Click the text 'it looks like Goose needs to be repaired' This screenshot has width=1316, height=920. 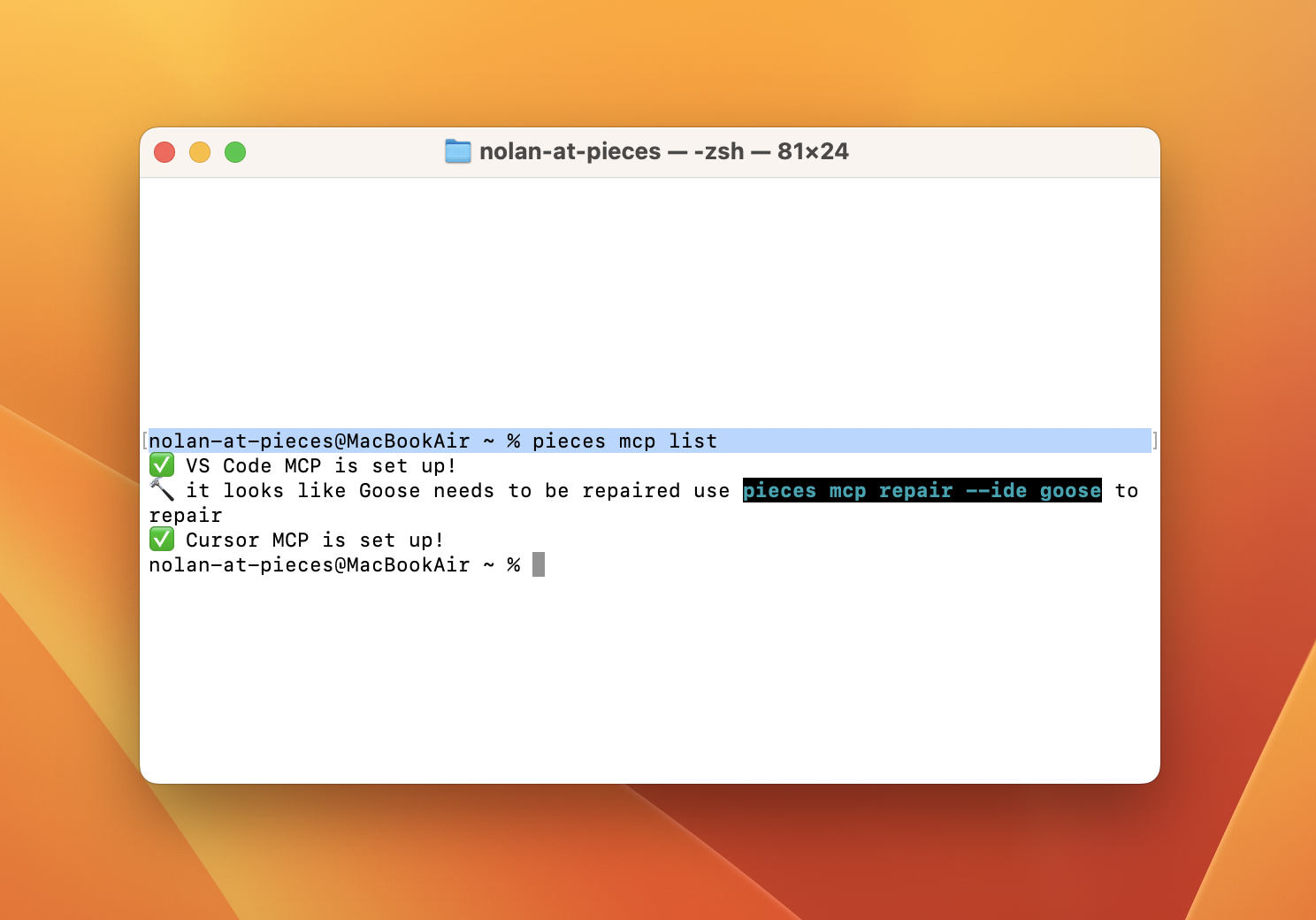(433, 491)
